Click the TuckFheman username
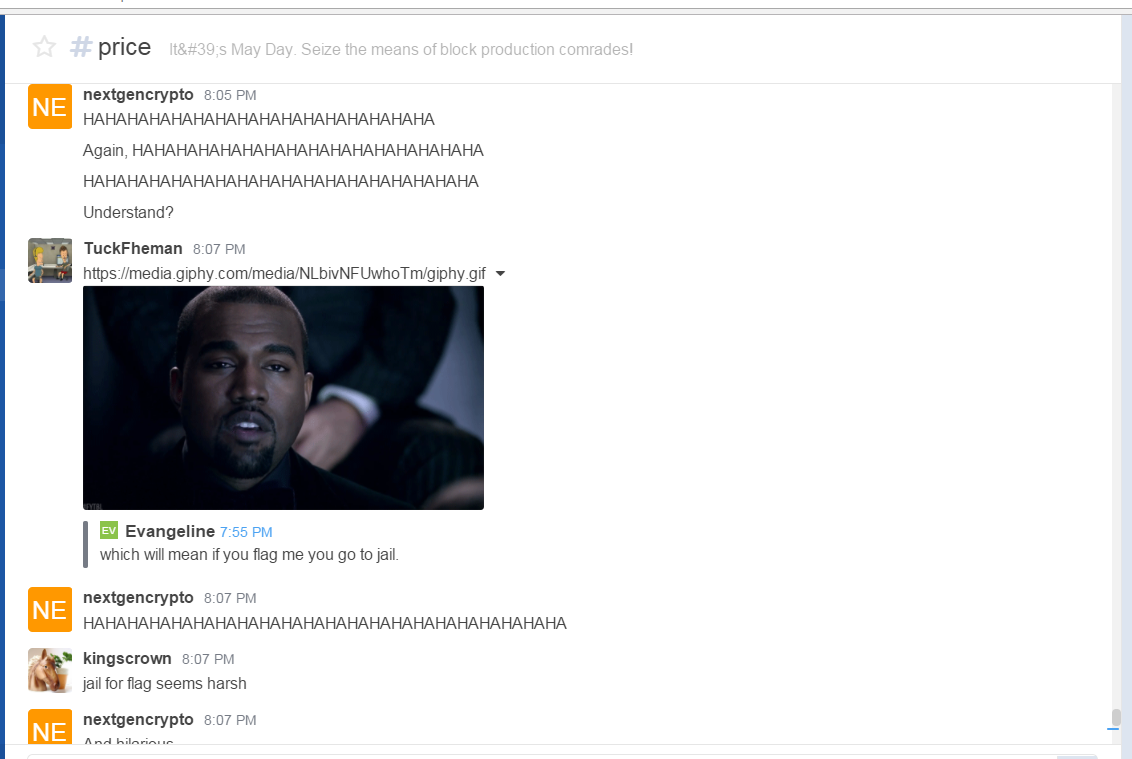The image size is (1132, 759). tap(133, 248)
